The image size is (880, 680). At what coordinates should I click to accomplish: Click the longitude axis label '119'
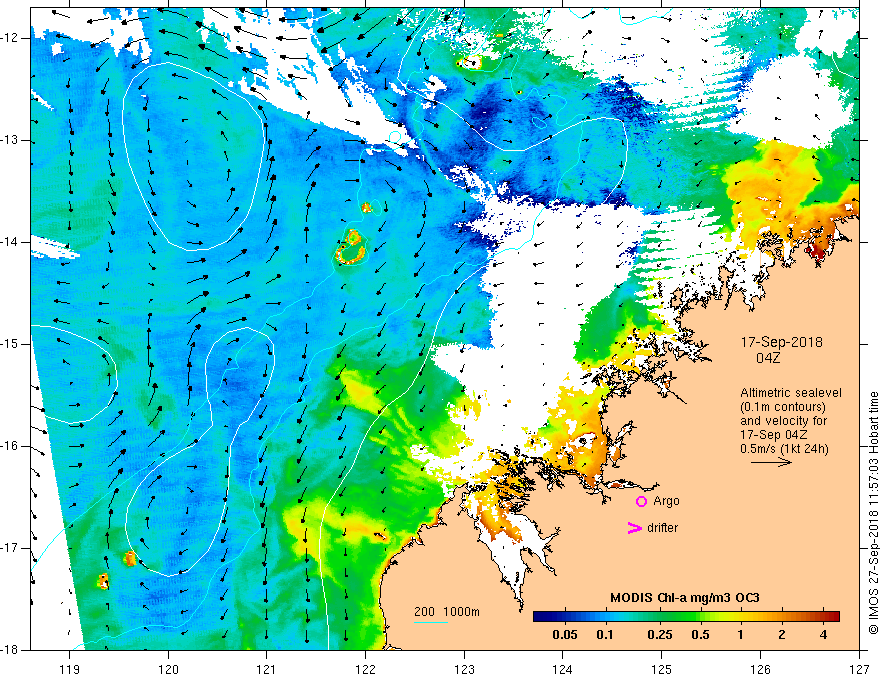tap(70, 669)
